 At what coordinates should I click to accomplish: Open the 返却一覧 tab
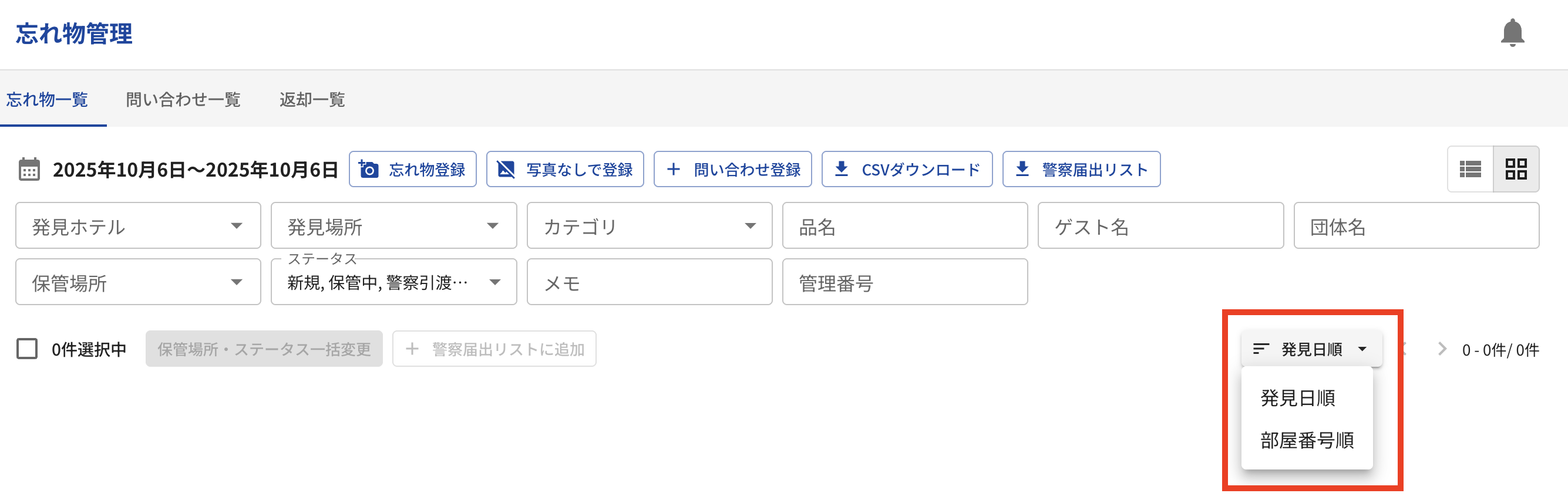(312, 100)
